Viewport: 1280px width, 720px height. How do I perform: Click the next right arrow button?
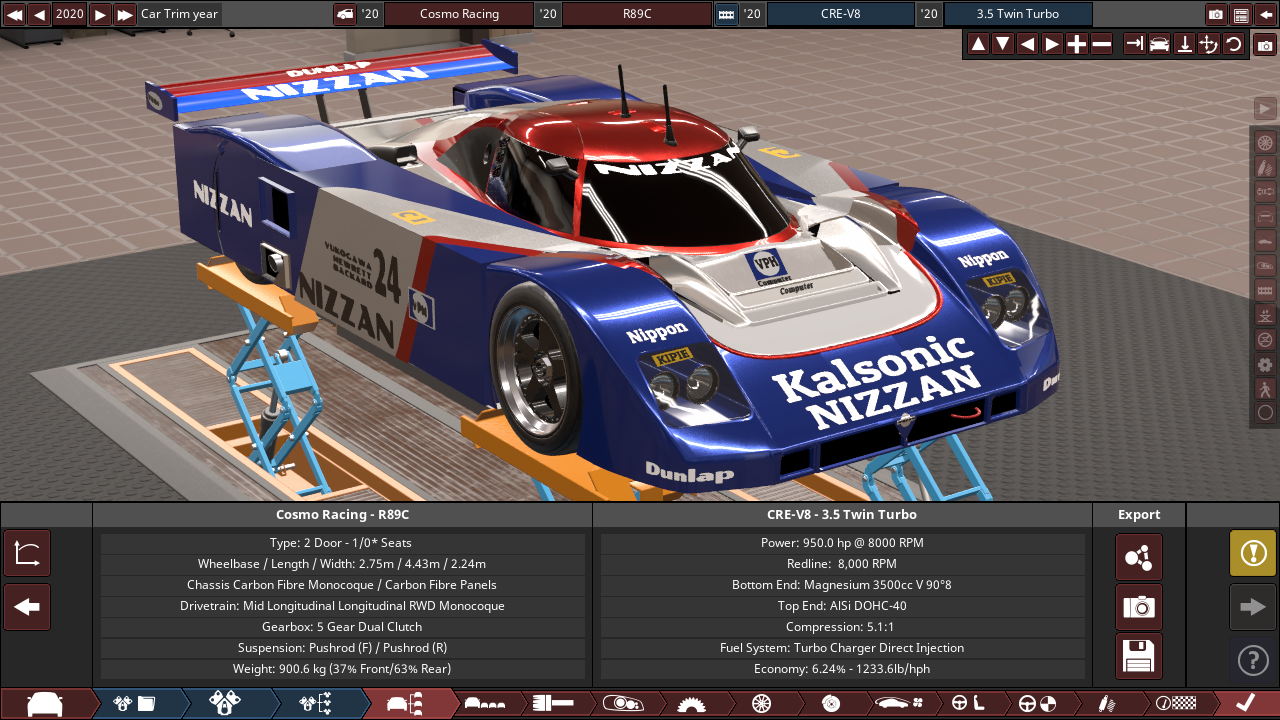pyautogui.click(x=1253, y=607)
